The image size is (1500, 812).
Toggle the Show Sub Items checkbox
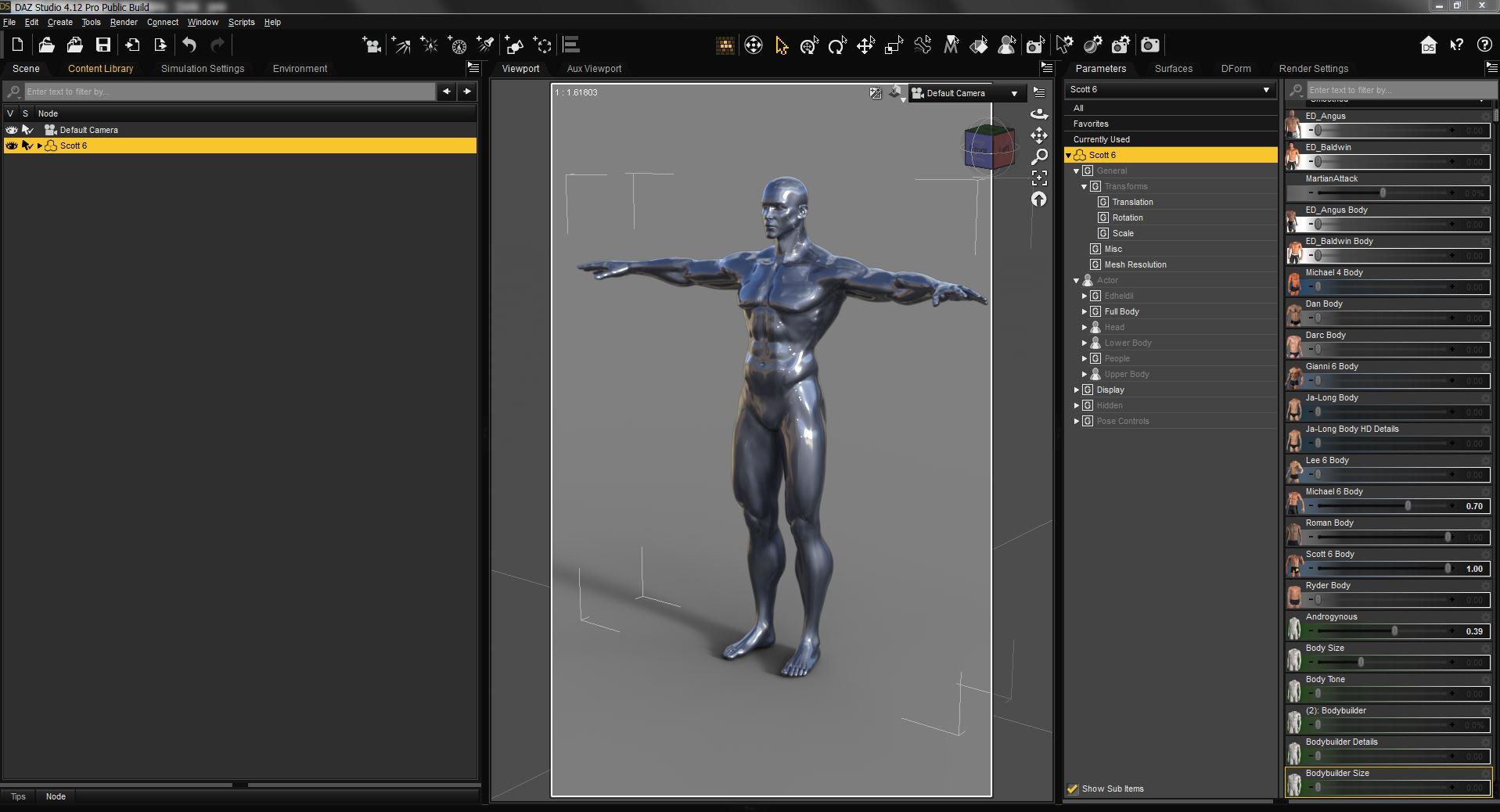tap(1073, 789)
